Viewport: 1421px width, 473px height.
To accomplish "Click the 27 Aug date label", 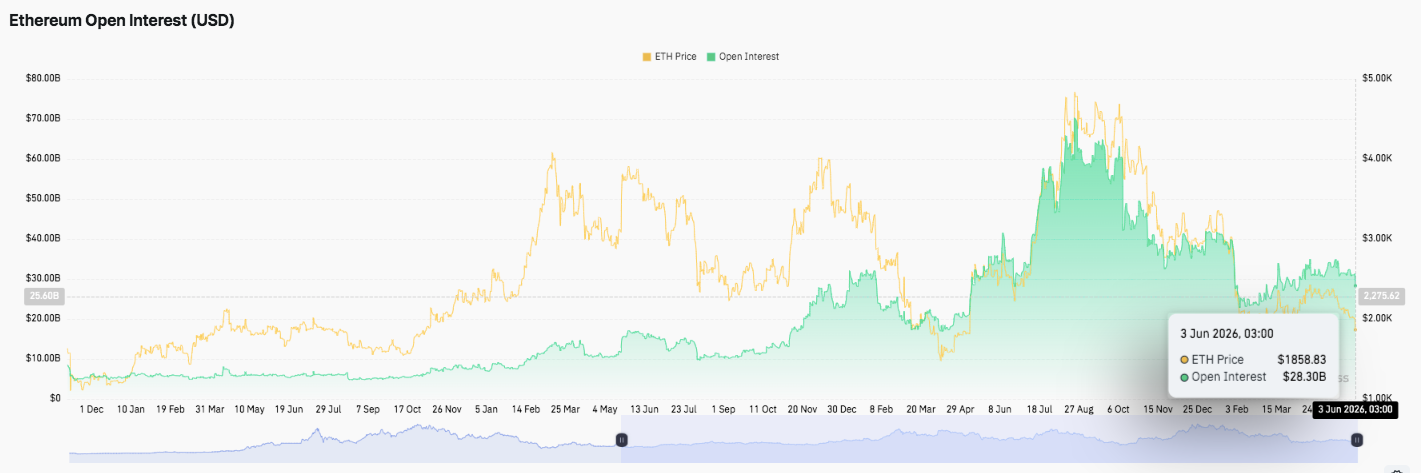I will 1078,409.
